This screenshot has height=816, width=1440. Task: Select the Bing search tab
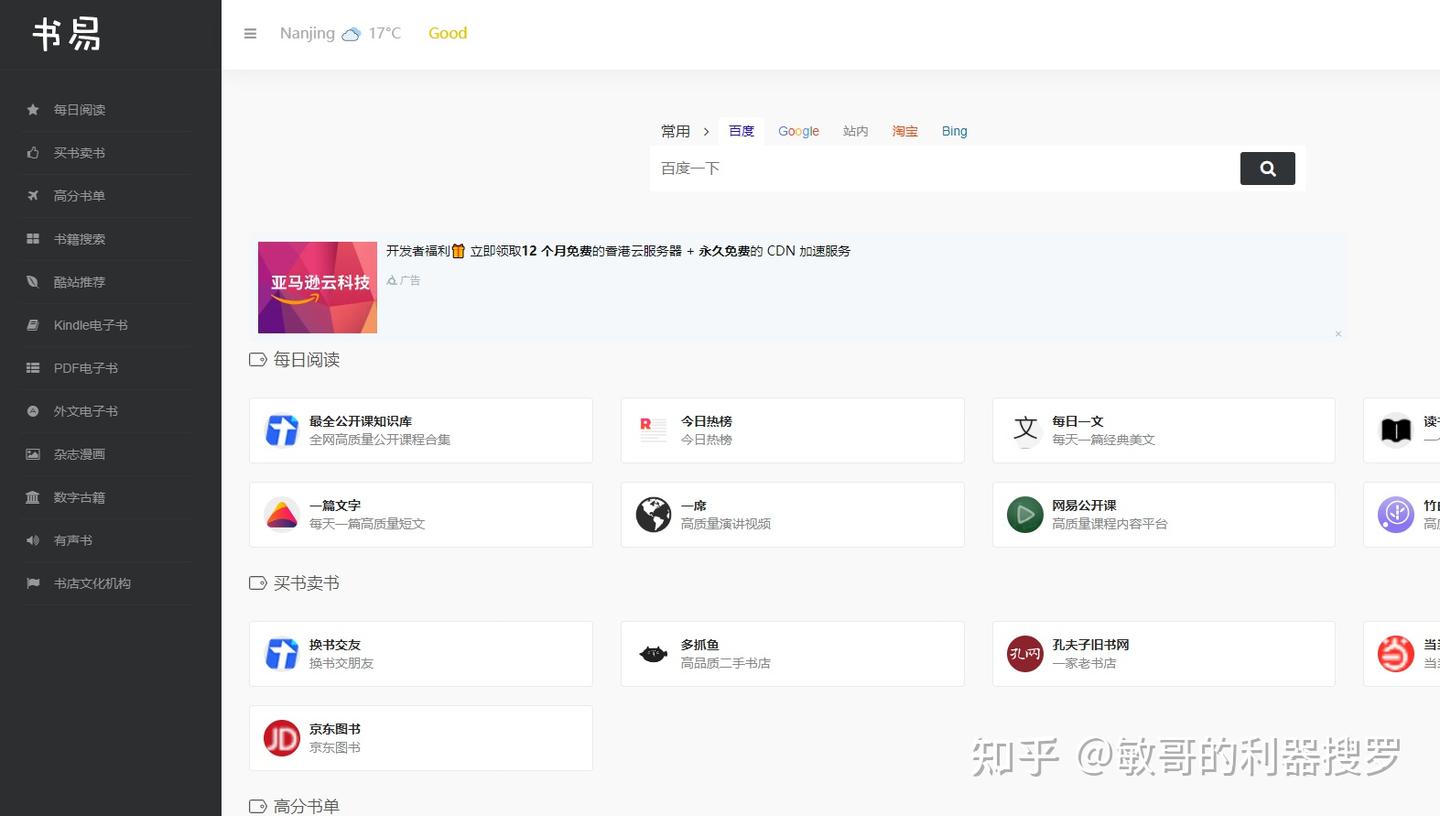(x=954, y=131)
